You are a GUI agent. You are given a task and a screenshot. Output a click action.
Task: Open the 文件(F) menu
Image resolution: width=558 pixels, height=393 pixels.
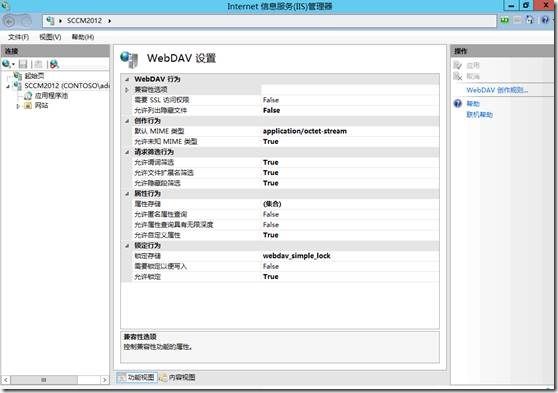19,37
